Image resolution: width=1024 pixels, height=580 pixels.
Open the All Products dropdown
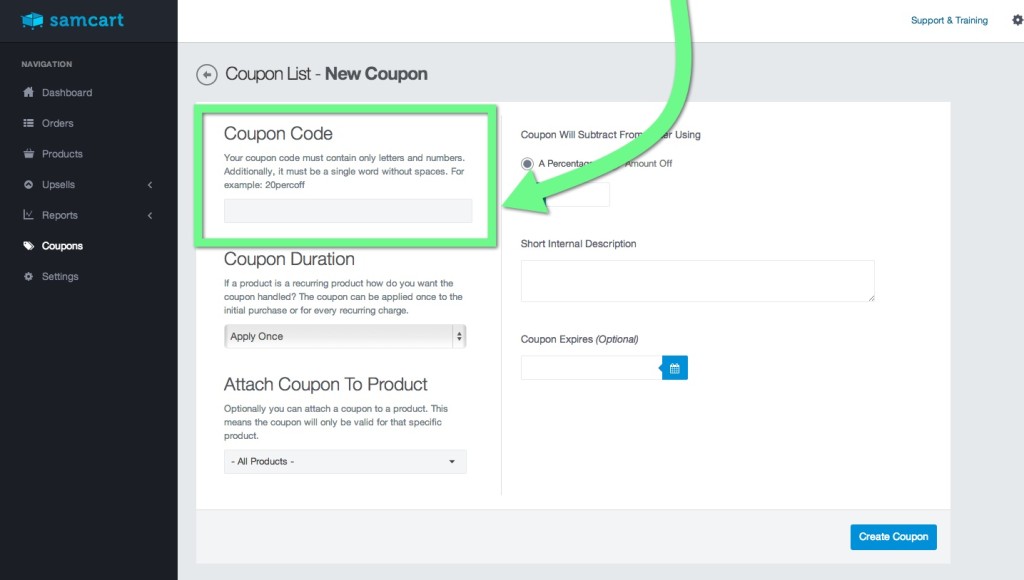(x=344, y=462)
